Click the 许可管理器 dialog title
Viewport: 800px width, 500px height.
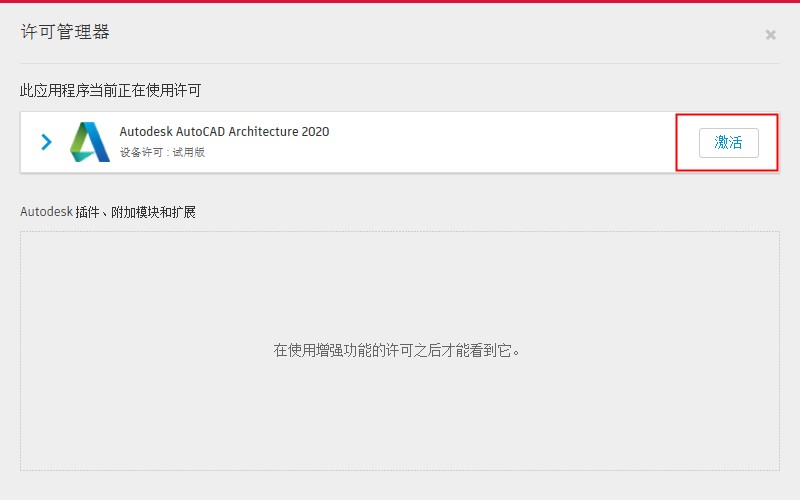pyautogui.click(x=65, y=32)
